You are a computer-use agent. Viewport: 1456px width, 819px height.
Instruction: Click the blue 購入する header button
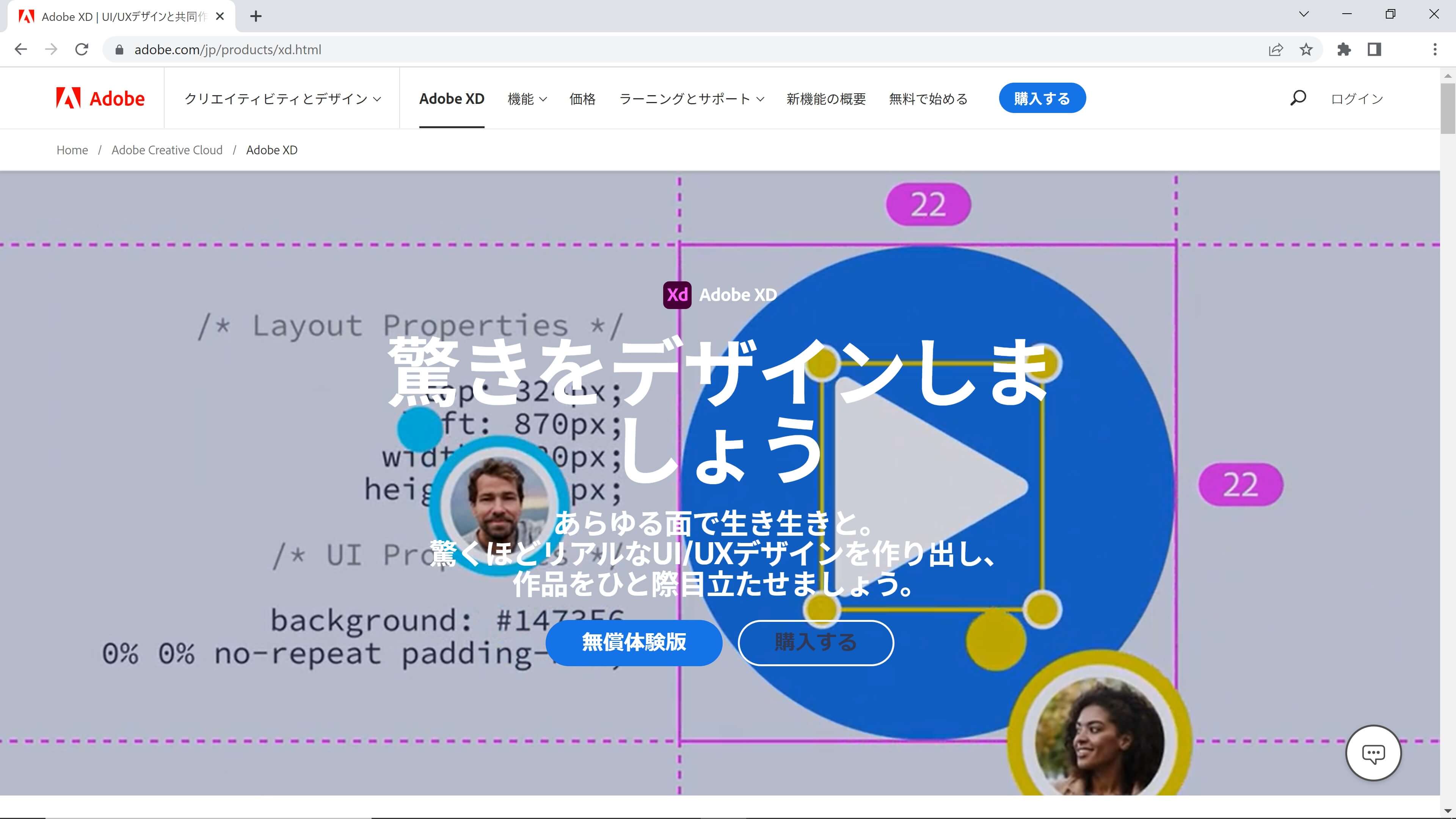(1042, 98)
